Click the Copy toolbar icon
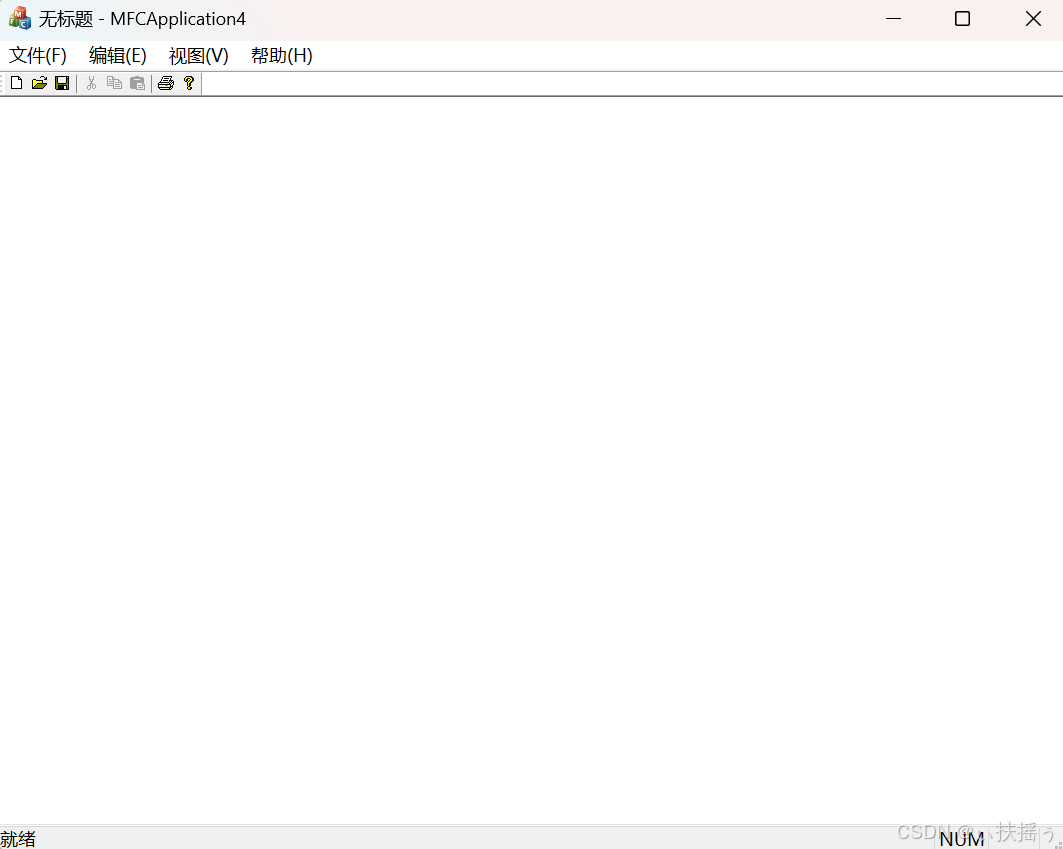Viewport: 1063px width, 849px height. click(x=115, y=83)
